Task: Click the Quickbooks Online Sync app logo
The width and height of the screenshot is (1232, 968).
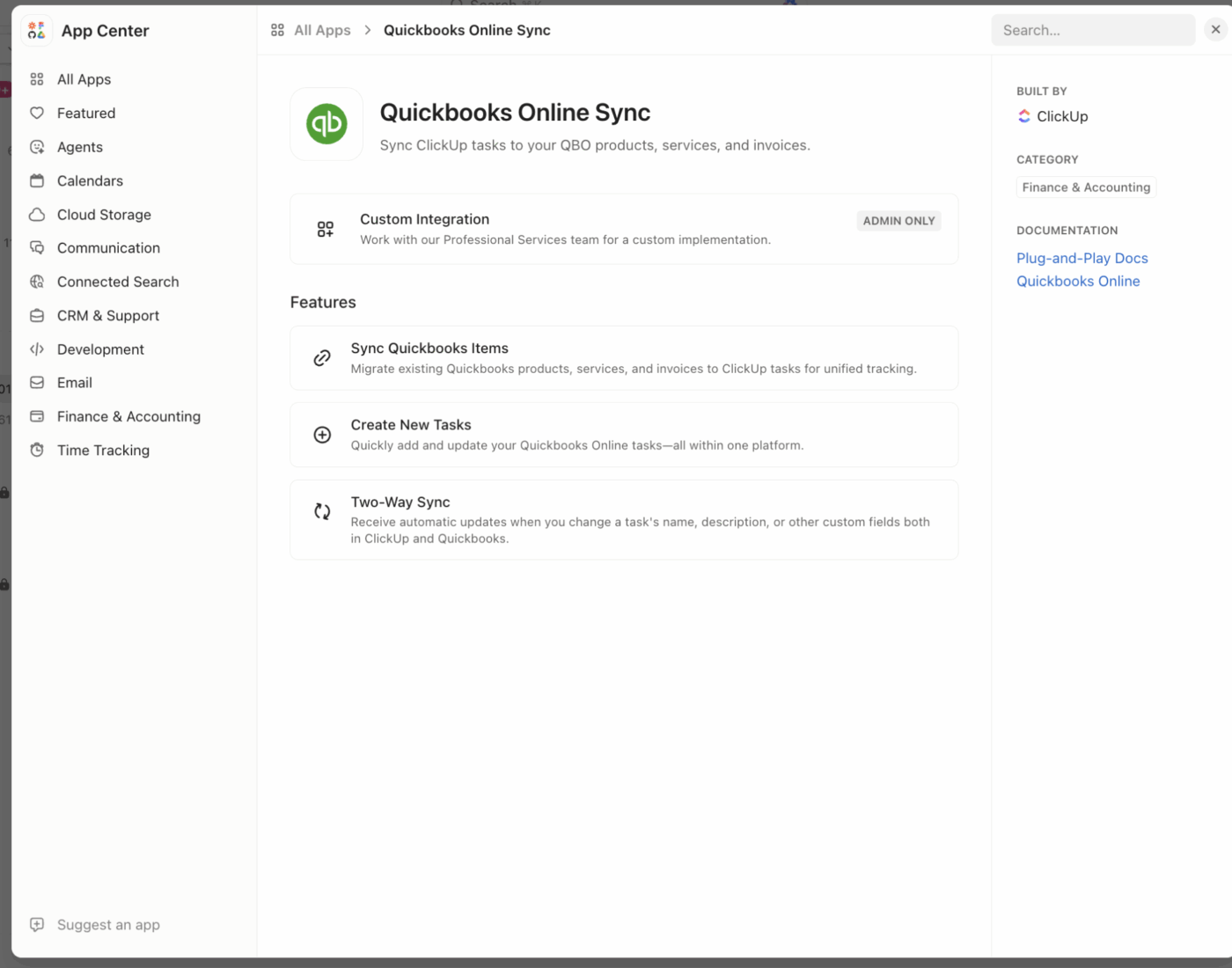Action: [x=326, y=123]
